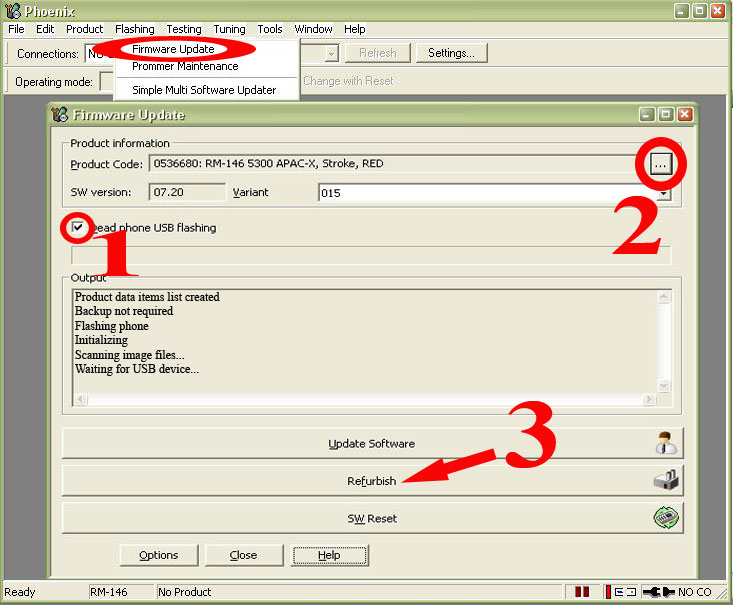This screenshot has width=733, height=605.
Task: Click the SW version field
Action: pyautogui.click(x=187, y=192)
